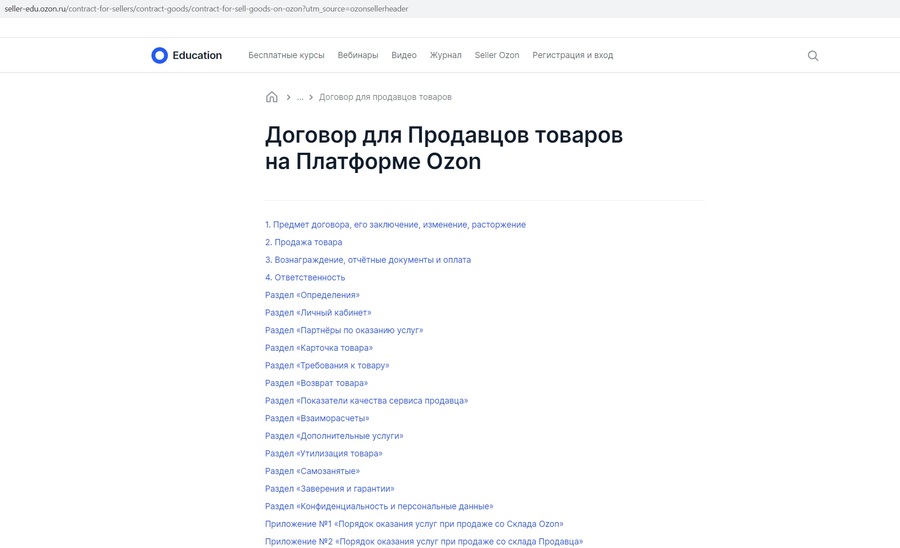Click the browser address bar URL

click(x=207, y=9)
